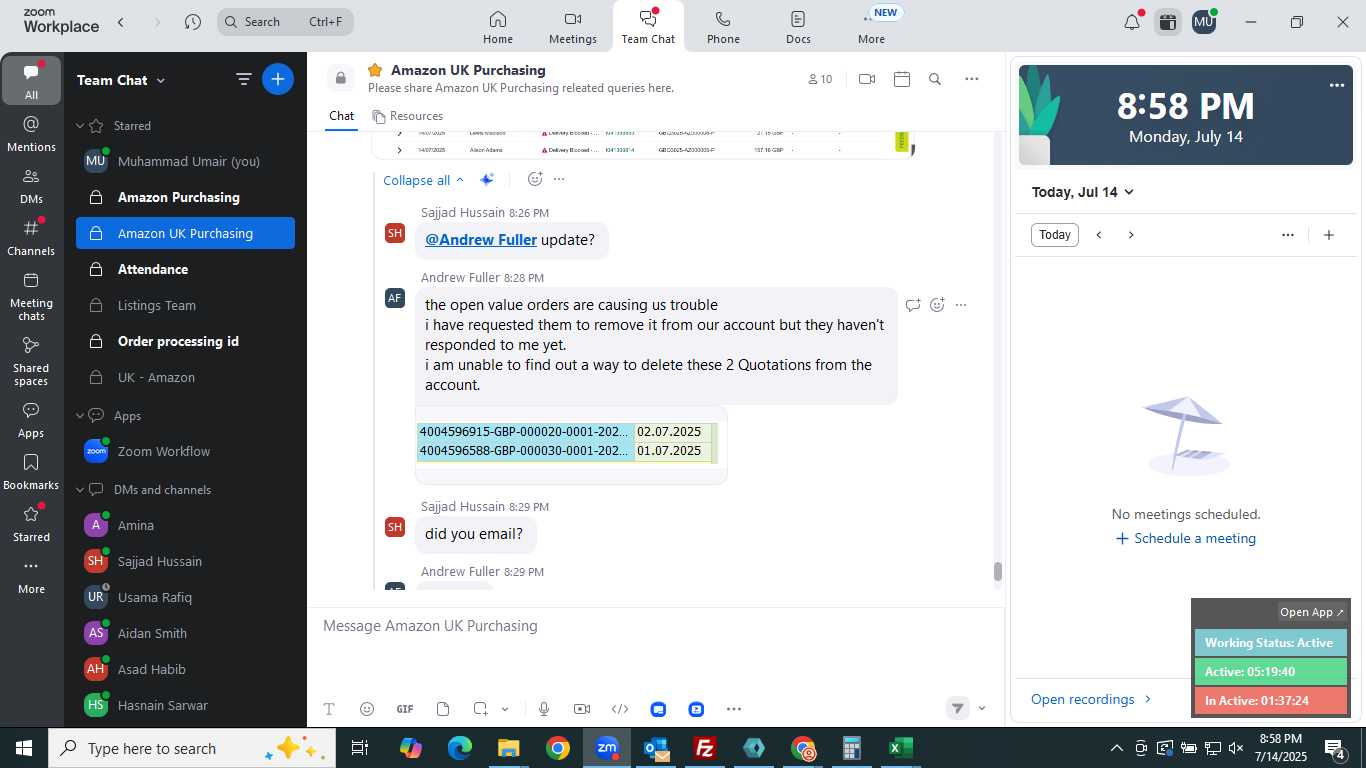Insert a code snippet
The width and height of the screenshot is (1366, 768).
pyautogui.click(x=620, y=709)
